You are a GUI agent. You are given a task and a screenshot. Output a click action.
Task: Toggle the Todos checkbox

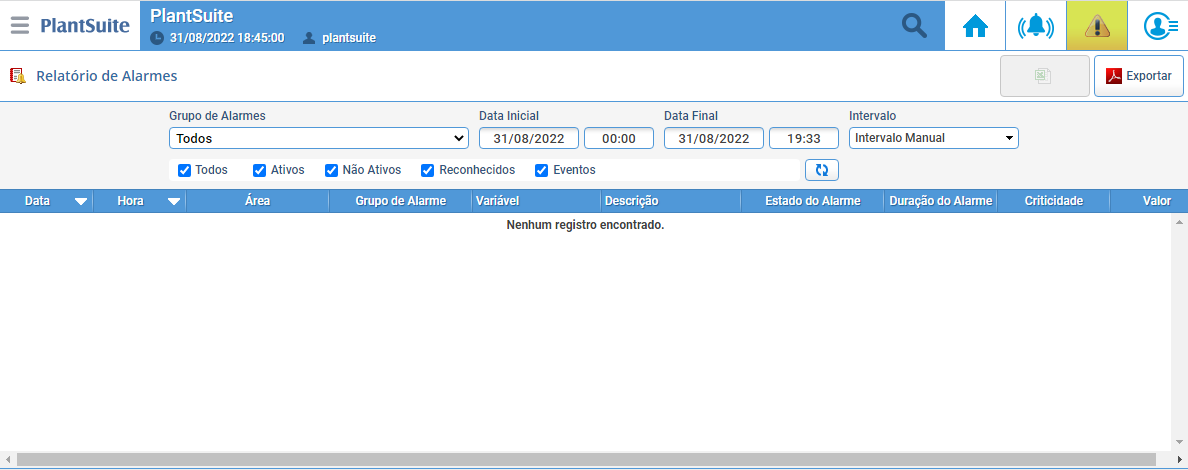click(184, 171)
